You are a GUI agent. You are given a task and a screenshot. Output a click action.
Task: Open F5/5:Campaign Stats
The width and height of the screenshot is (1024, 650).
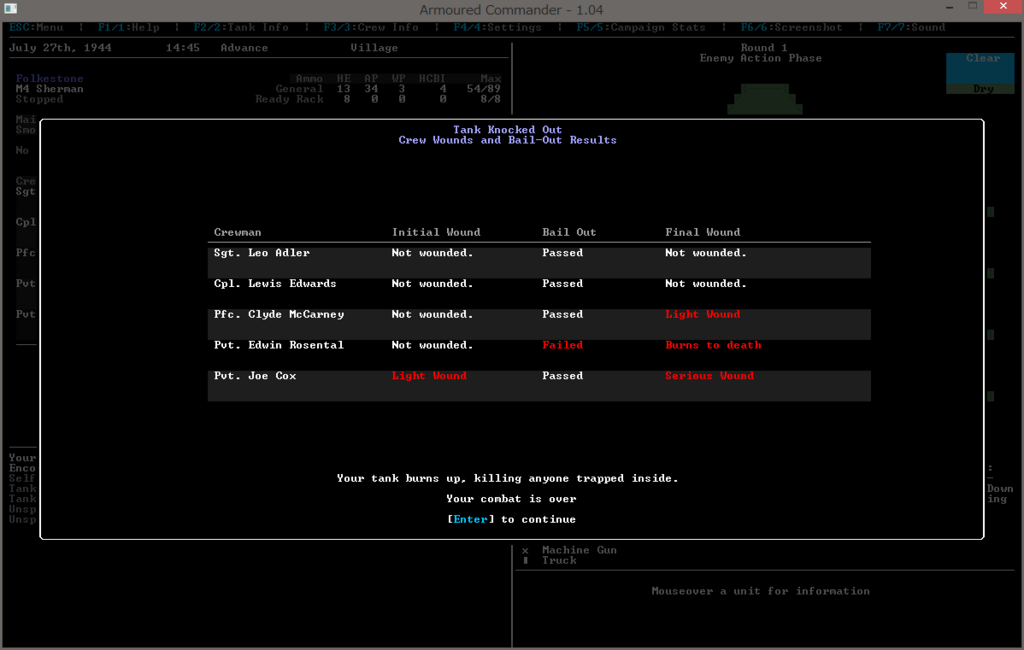(x=641, y=27)
